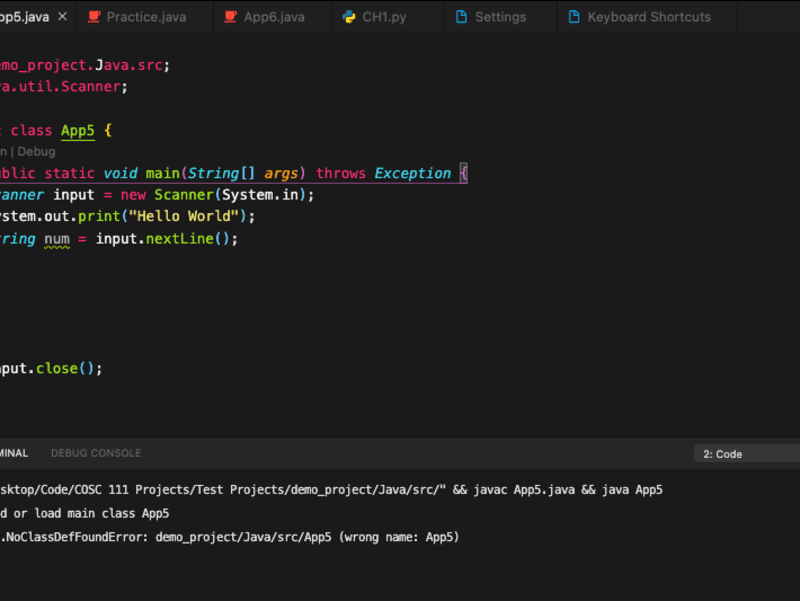Open the DEBUG CONSOLE panel tab

96,453
